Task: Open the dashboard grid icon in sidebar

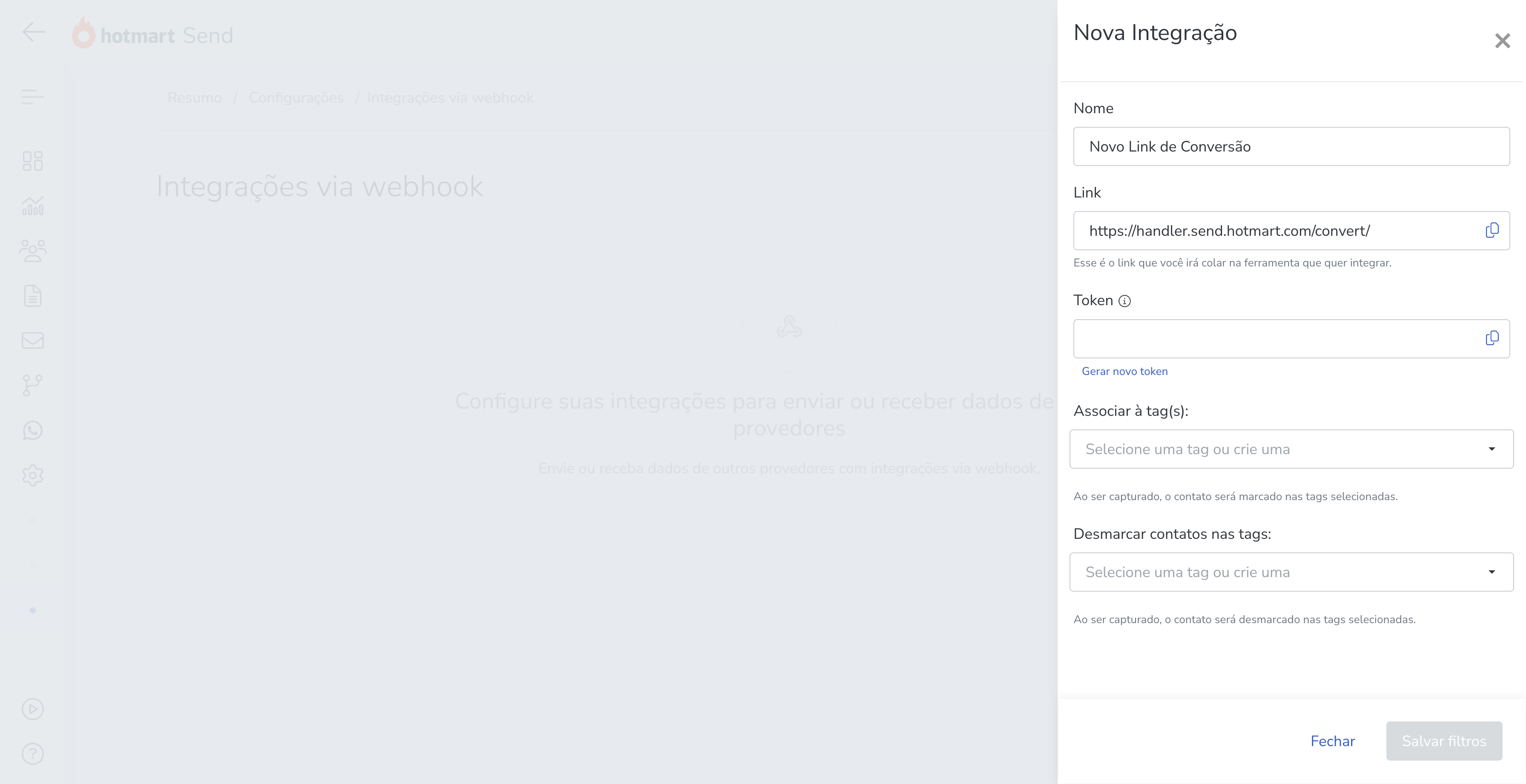Action: pyautogui.click(x=33, y=160)
